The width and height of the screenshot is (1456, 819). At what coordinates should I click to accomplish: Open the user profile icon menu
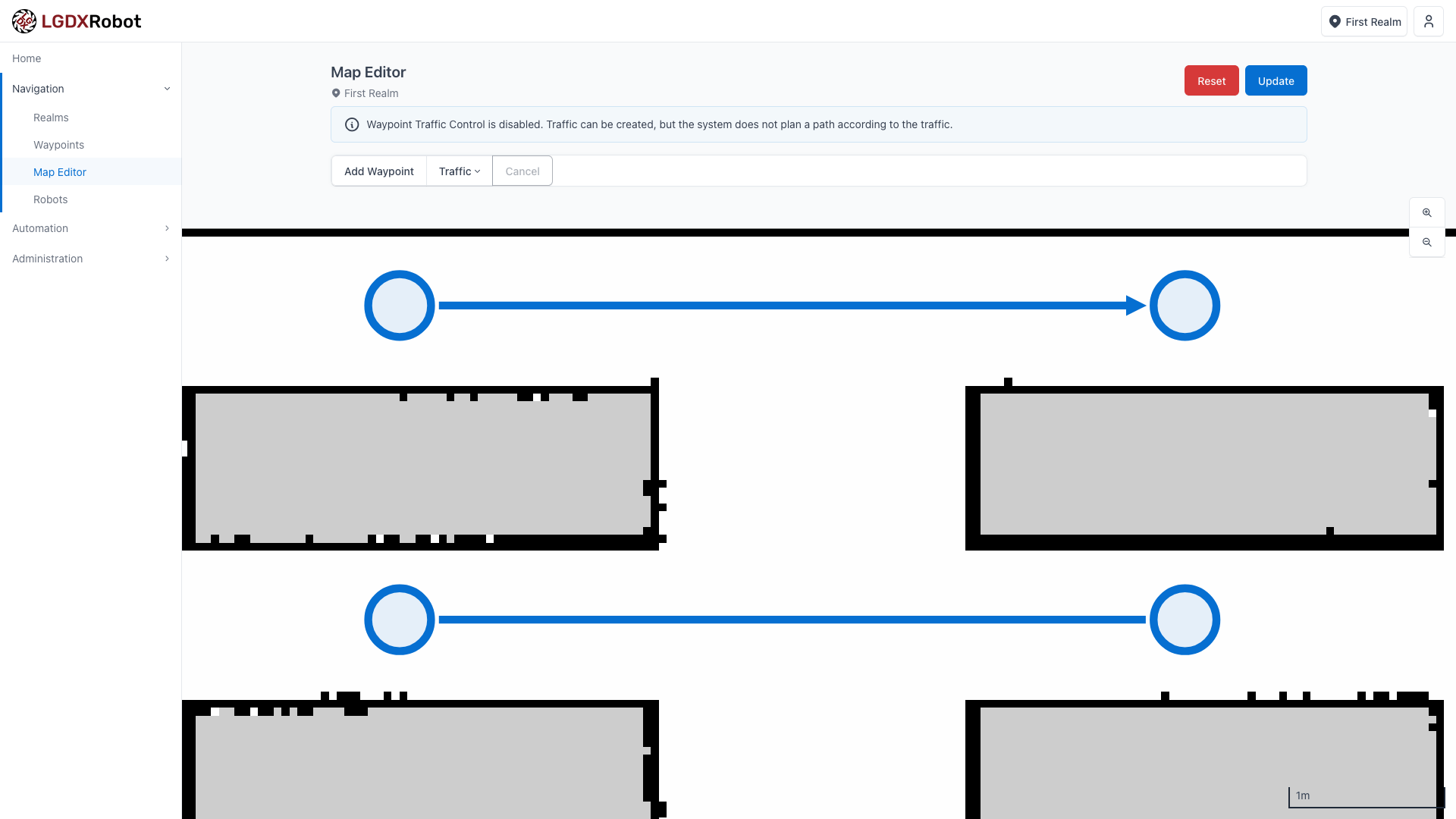coord(1428,21)
